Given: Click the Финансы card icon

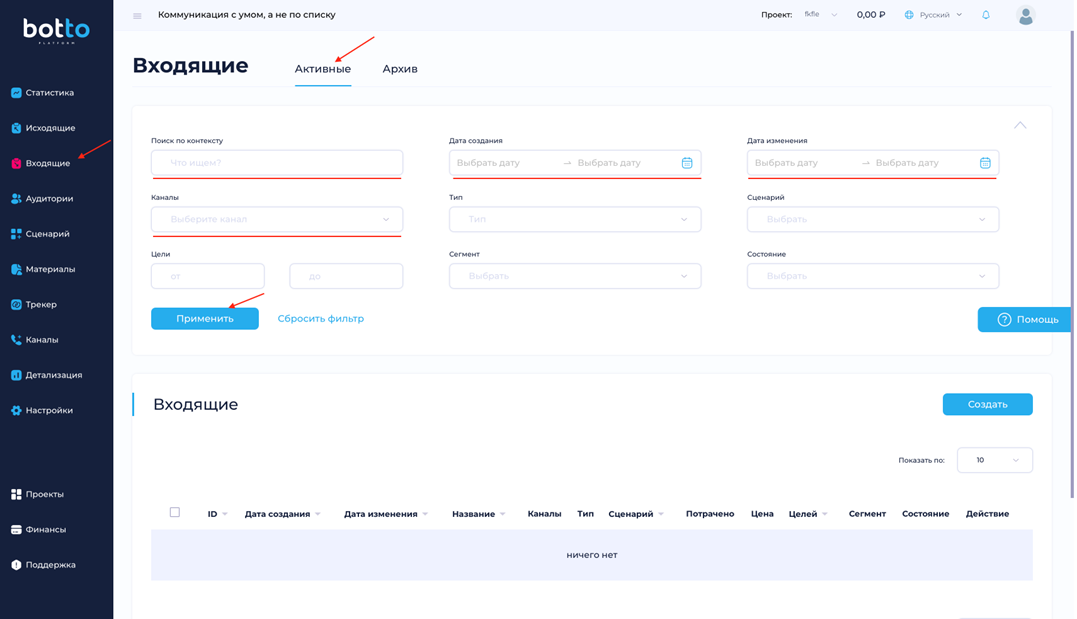Looking at the screenshot, I should pyautogui.click(x=16, y=530).
